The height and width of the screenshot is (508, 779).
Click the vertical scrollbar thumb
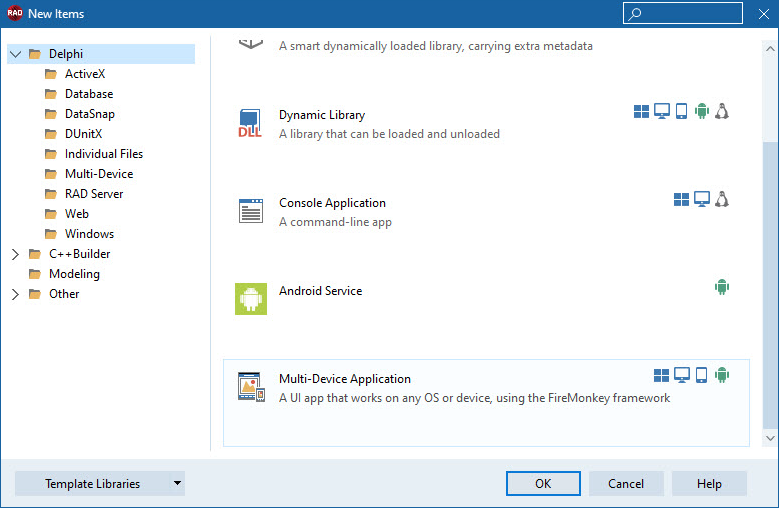770,286
